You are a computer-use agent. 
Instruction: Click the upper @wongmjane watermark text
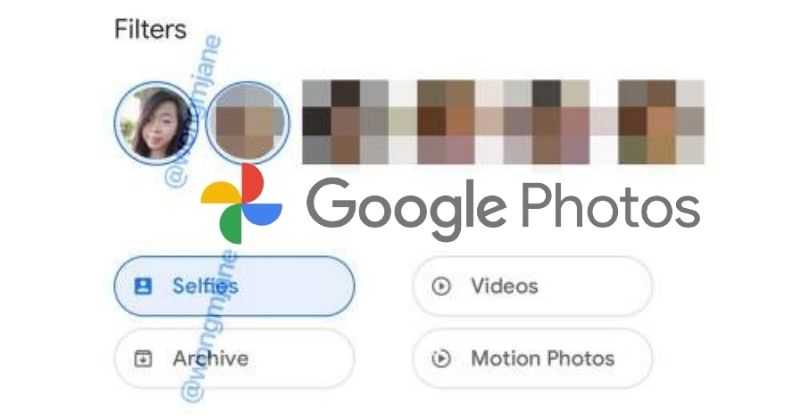click(194, 110)
